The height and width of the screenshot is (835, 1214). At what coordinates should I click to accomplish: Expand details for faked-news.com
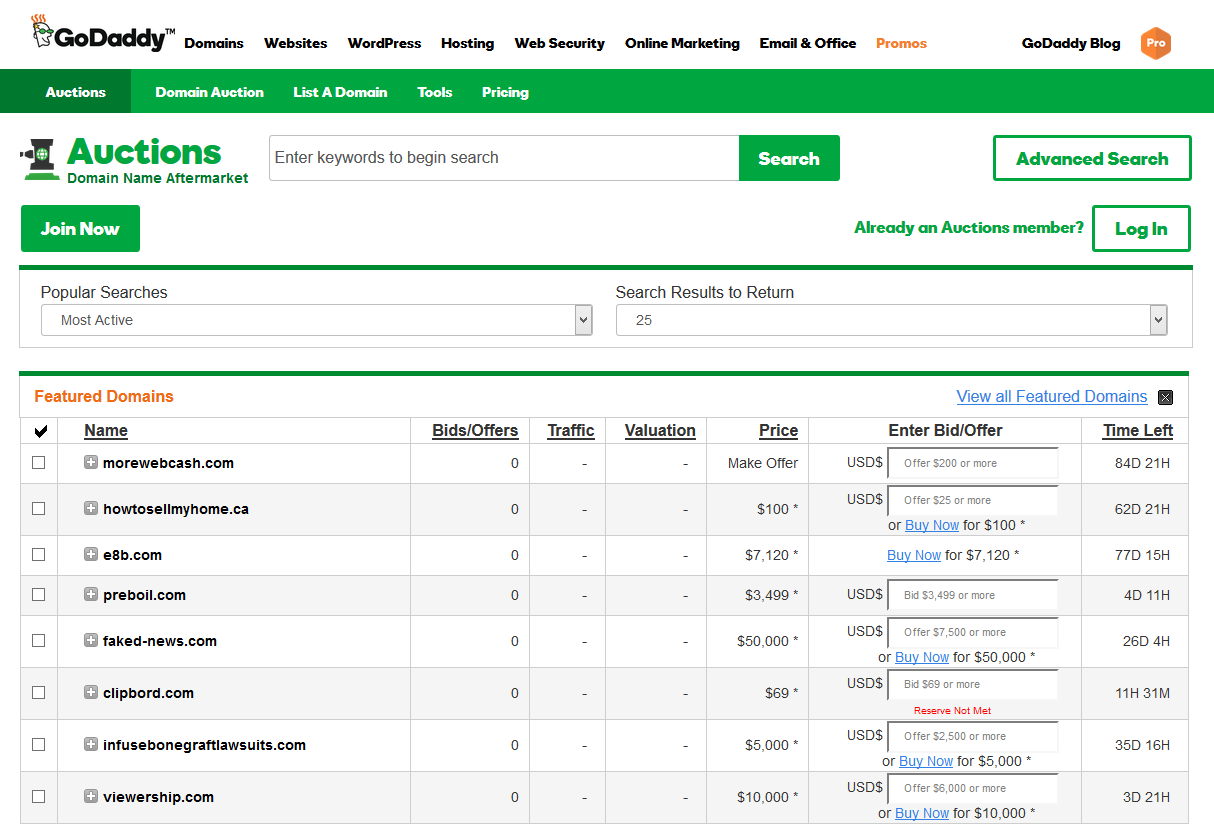coord(91,640)
